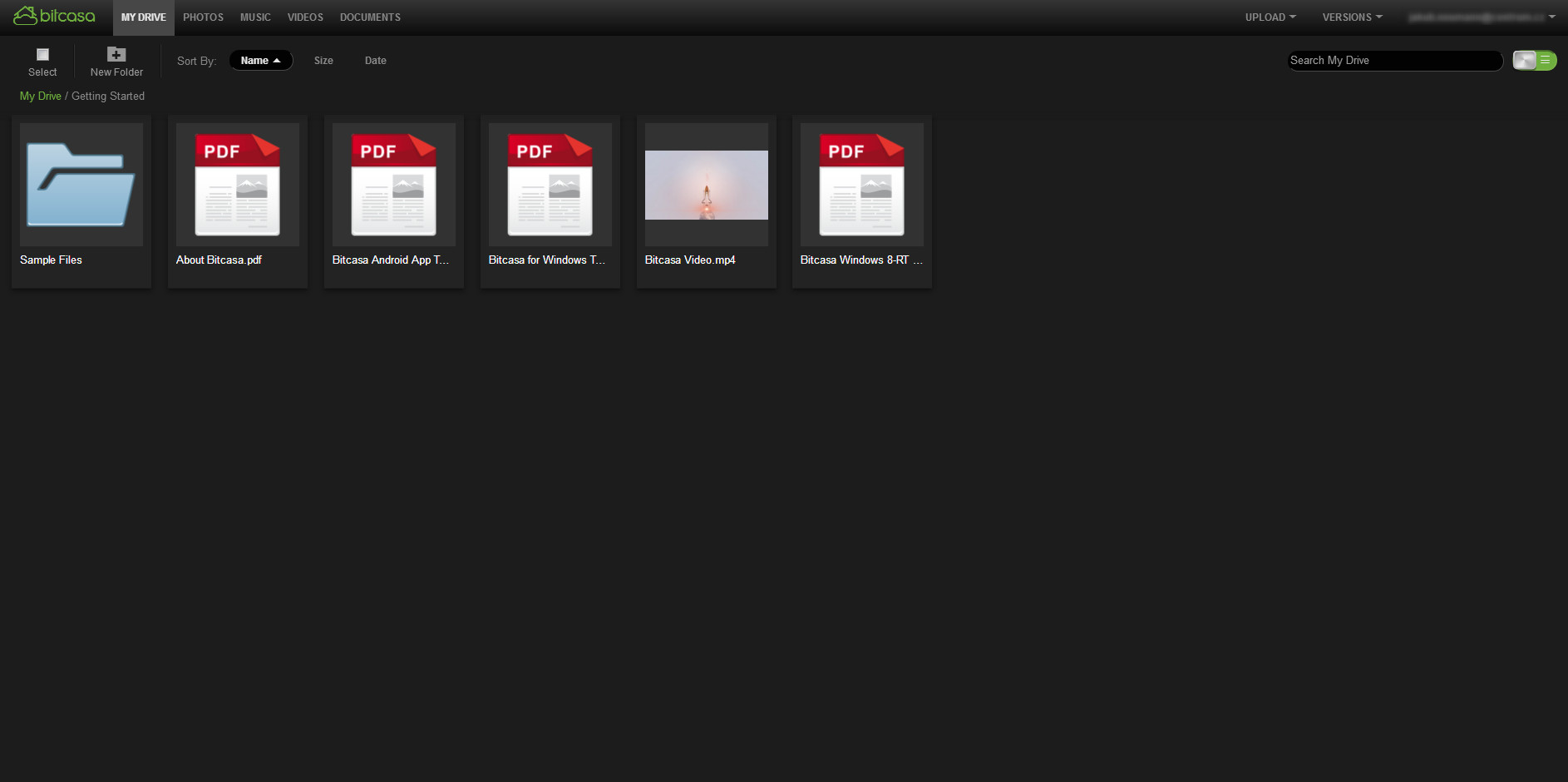Open the Sample Files folder icon
The image size is (1568, 782).
click(x=81, y=185)
